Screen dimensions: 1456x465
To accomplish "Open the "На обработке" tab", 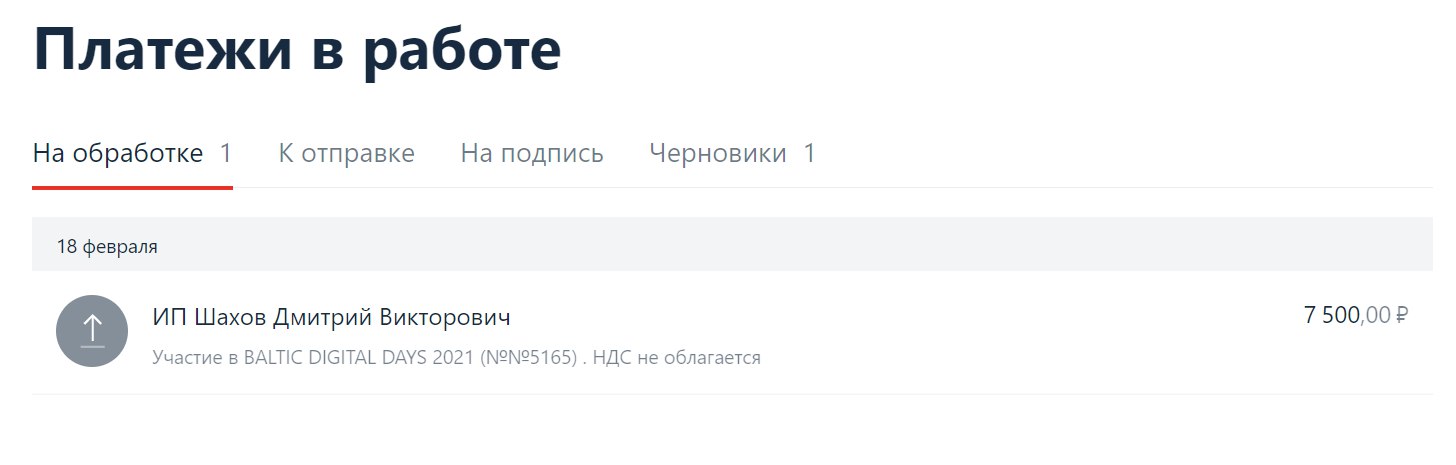I will coord(118,154).
